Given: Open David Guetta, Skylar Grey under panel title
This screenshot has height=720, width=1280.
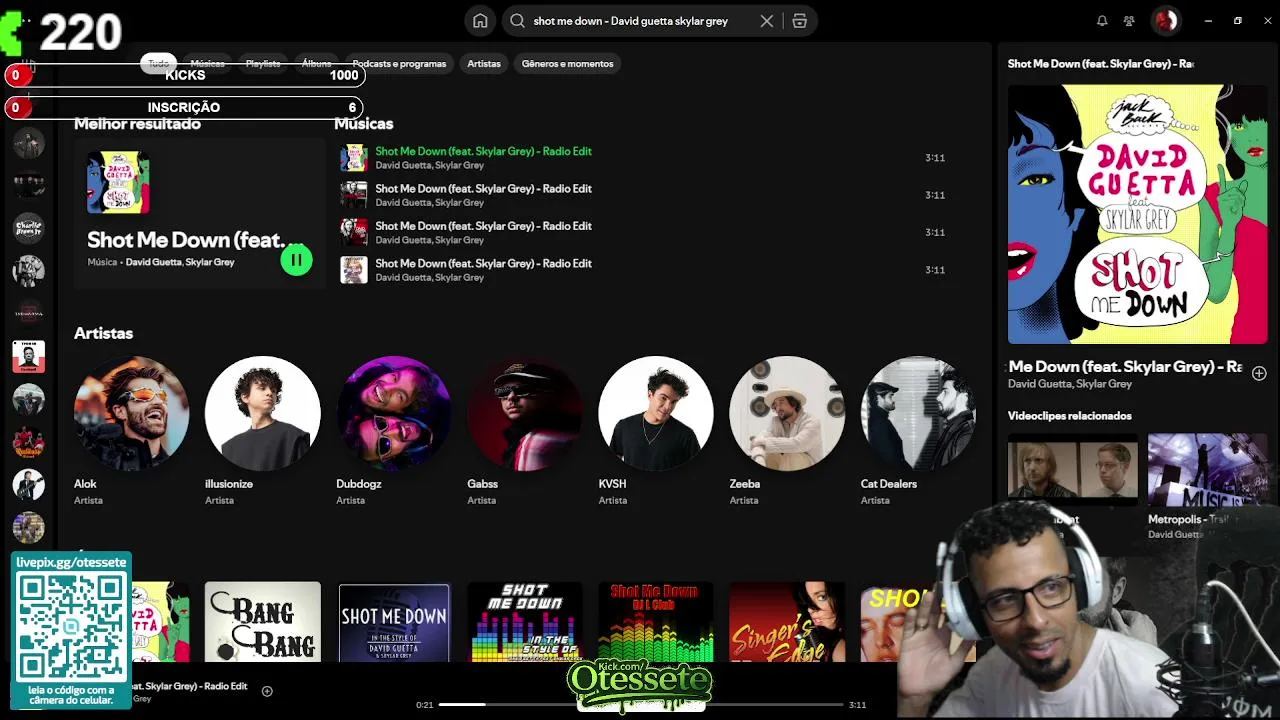Looking at the screenshot, I should 1070,384.
